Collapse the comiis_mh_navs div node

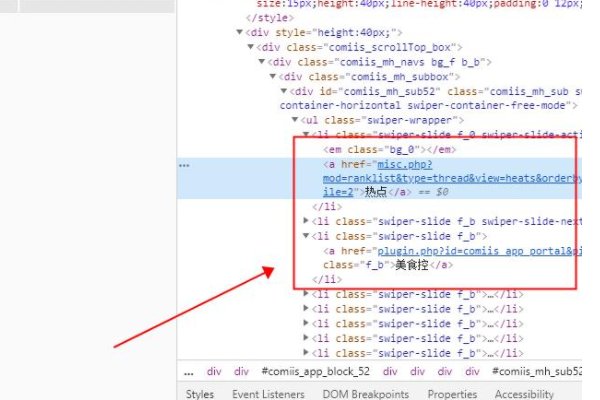tap(263, 61)
